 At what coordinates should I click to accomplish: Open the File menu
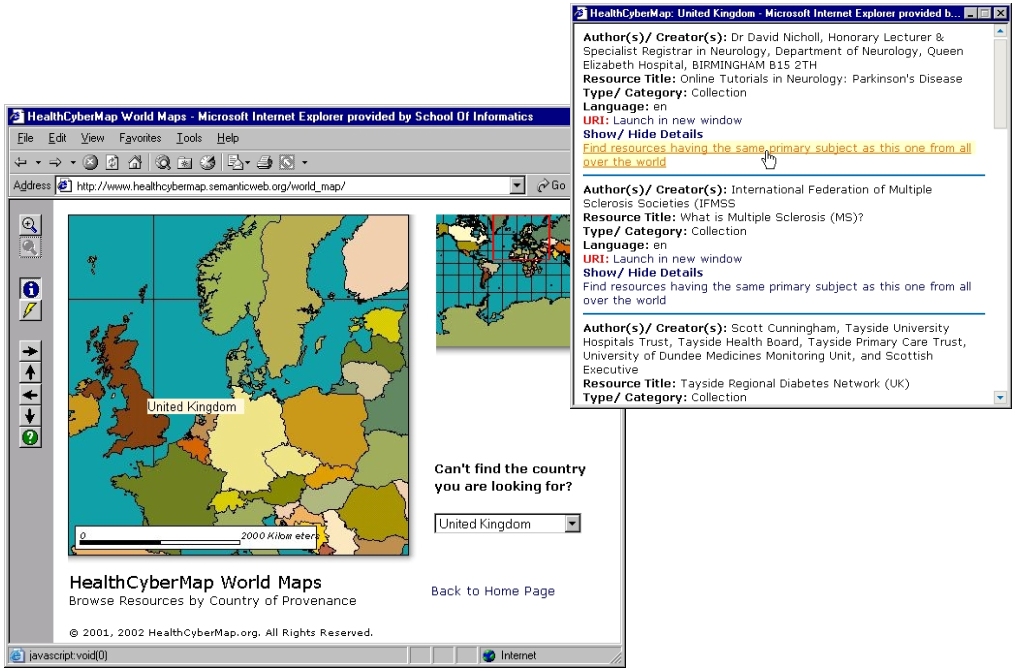pos(25,138)
